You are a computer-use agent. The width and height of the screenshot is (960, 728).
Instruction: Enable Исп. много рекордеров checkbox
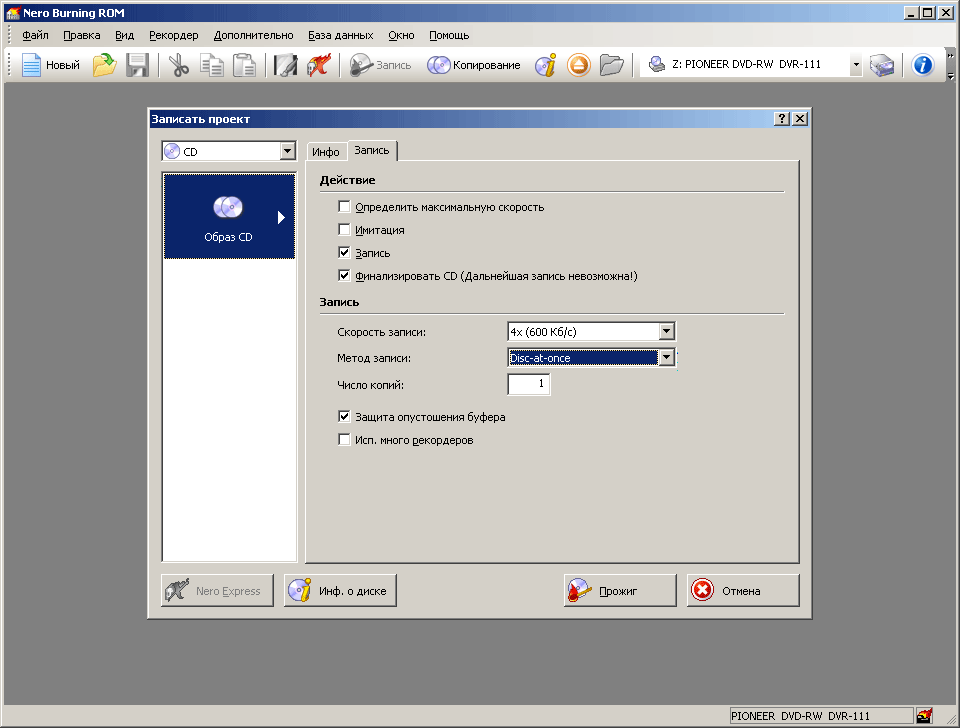(x=344, y=440)
